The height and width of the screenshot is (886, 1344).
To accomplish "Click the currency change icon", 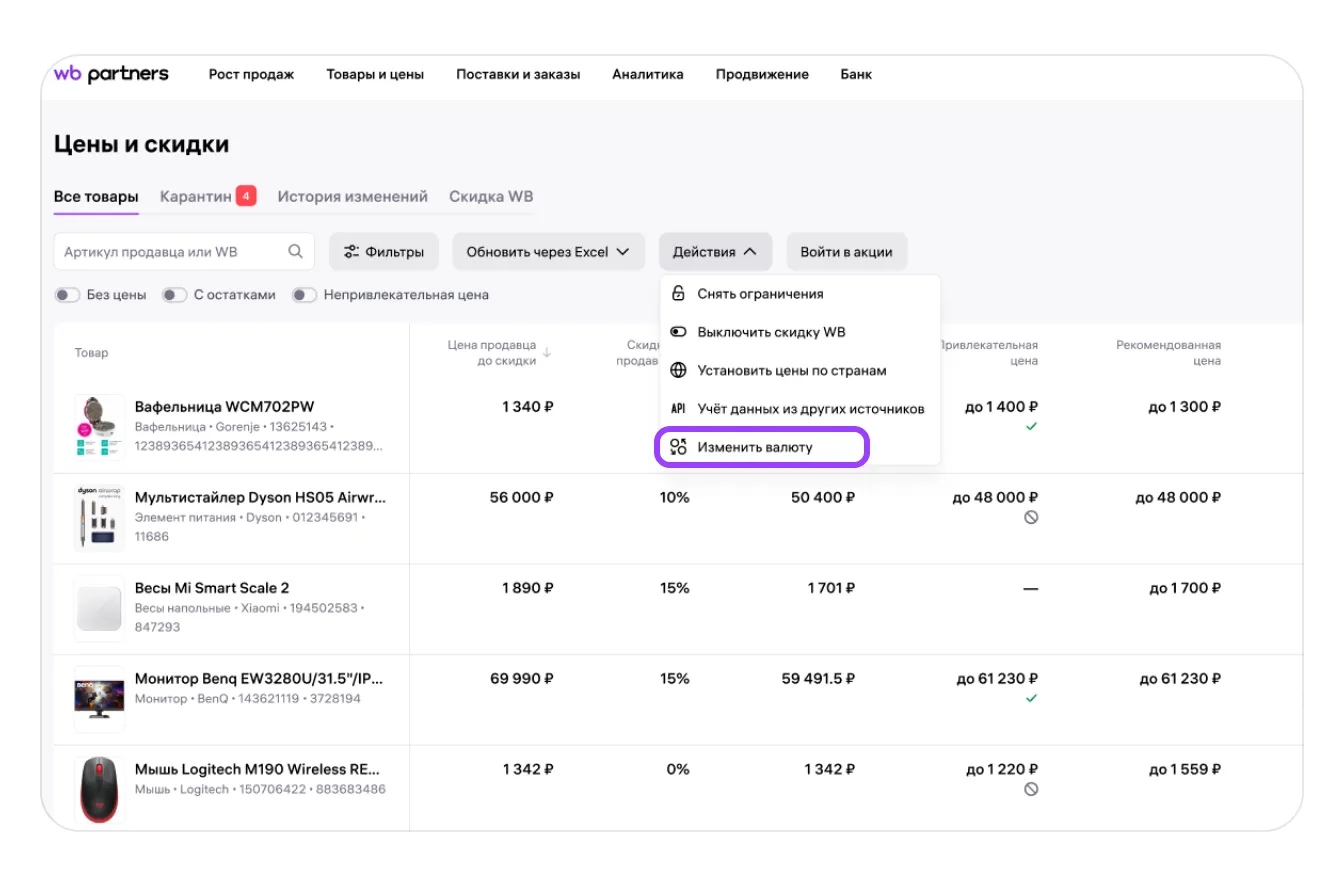I will click(678, 447).
